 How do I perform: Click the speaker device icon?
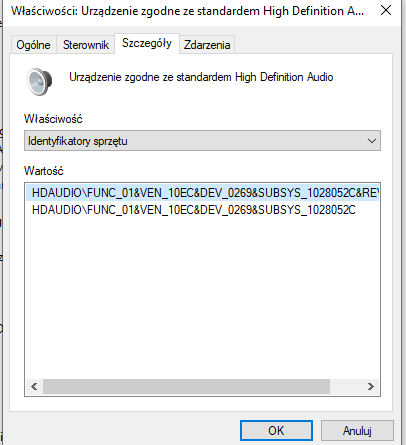[x=40, y=82]
